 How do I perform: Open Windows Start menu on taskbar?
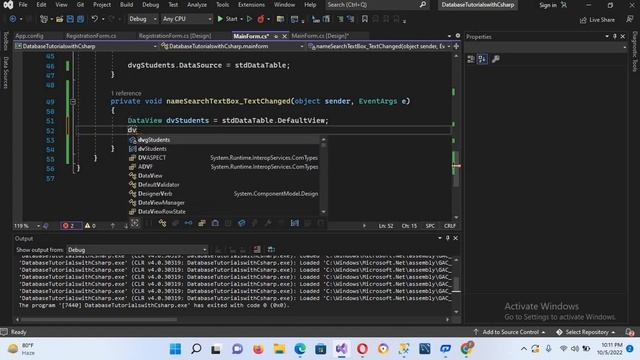pos(176,349)
